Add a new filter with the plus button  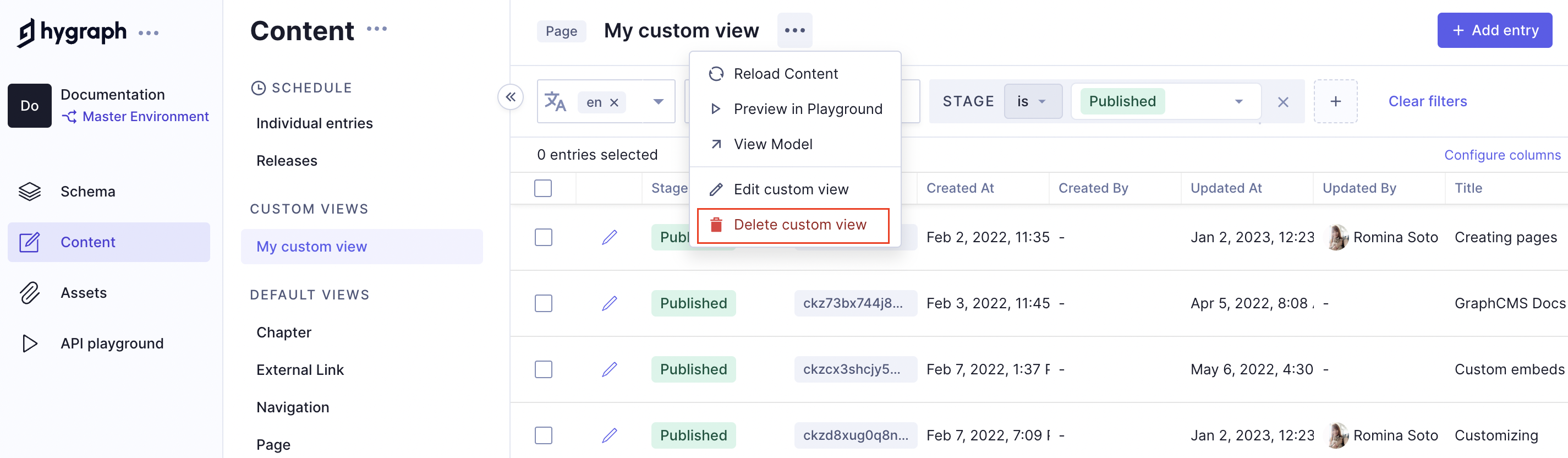pyautogui.click(x=1335, y=102)
